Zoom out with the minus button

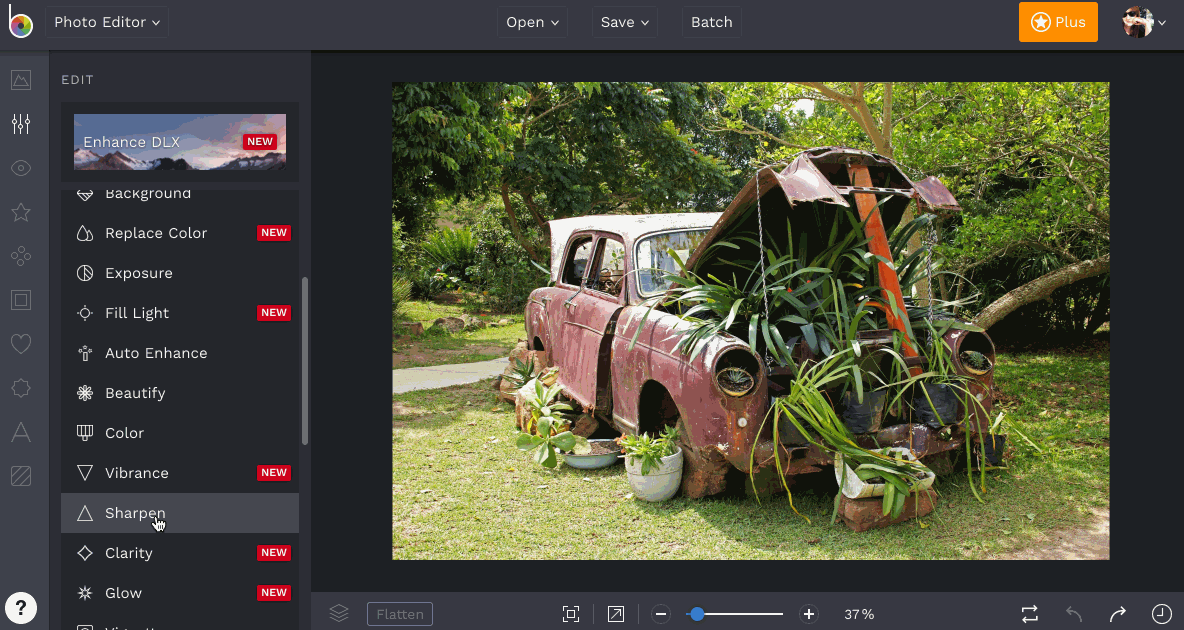click(x=661, y=614)
